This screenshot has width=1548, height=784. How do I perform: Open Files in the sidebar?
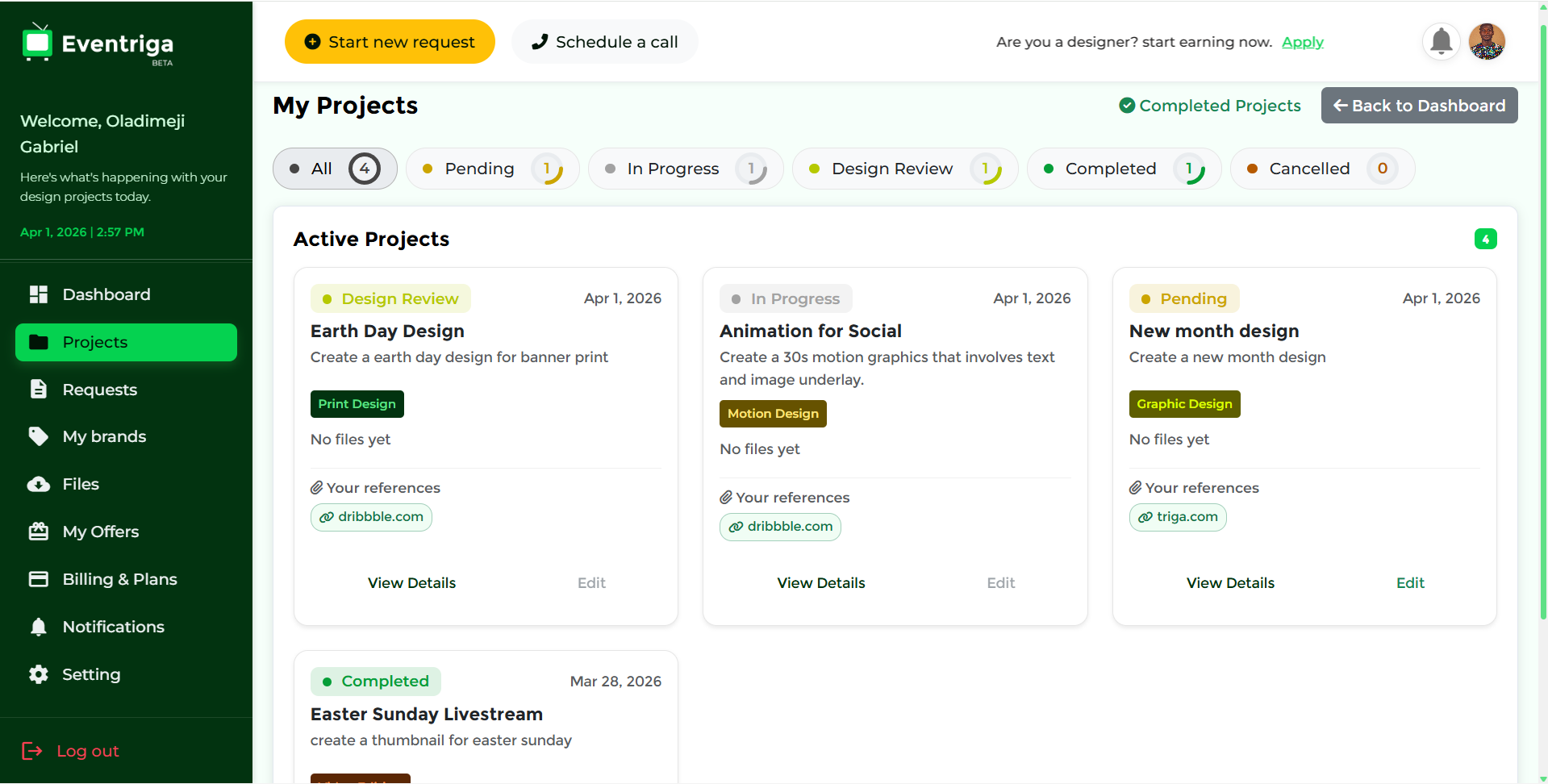pos(126,484)
